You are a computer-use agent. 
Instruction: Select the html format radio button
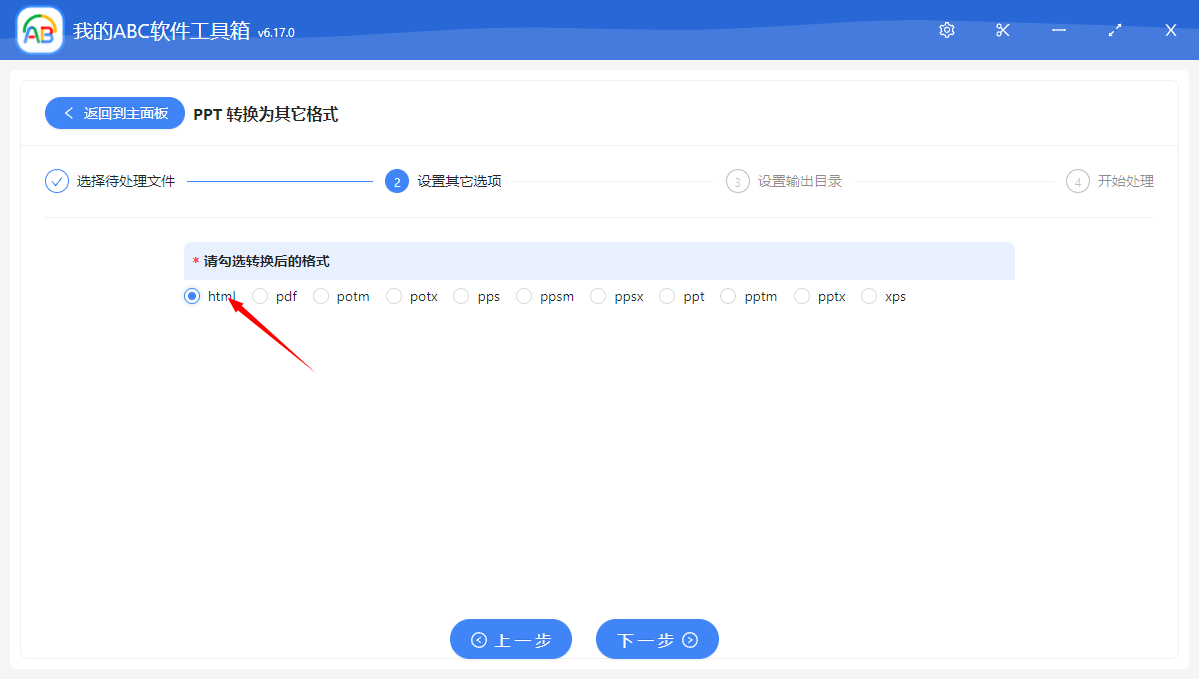click(192, 296)
